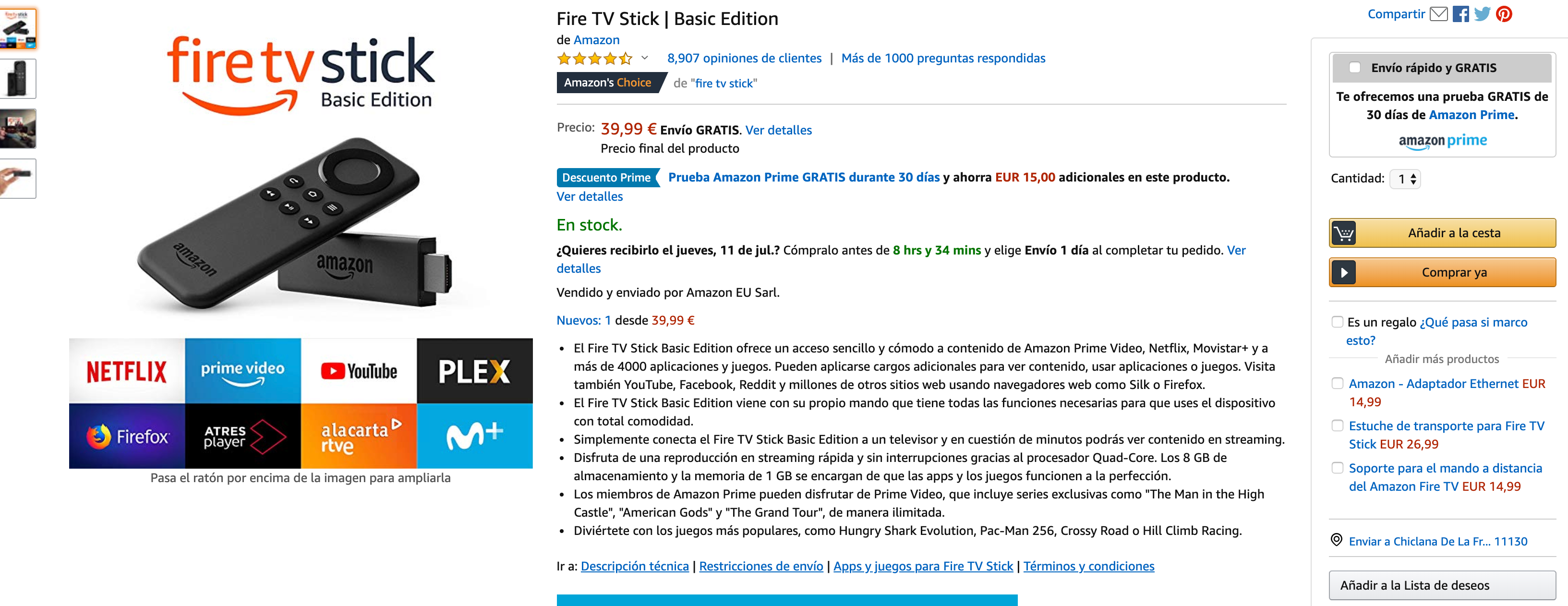Enable Envío rápido y GRATIS checkbox
Image resolution: width=1568 pixels, height=606 pixels.
(1354, 68)
